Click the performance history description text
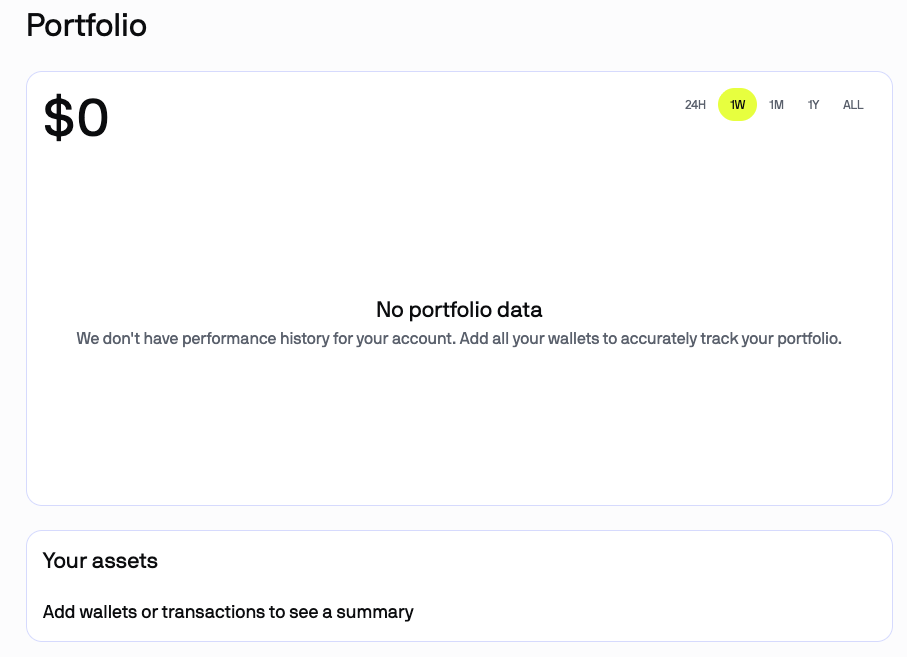907x657 pixels. coord(459,338)
